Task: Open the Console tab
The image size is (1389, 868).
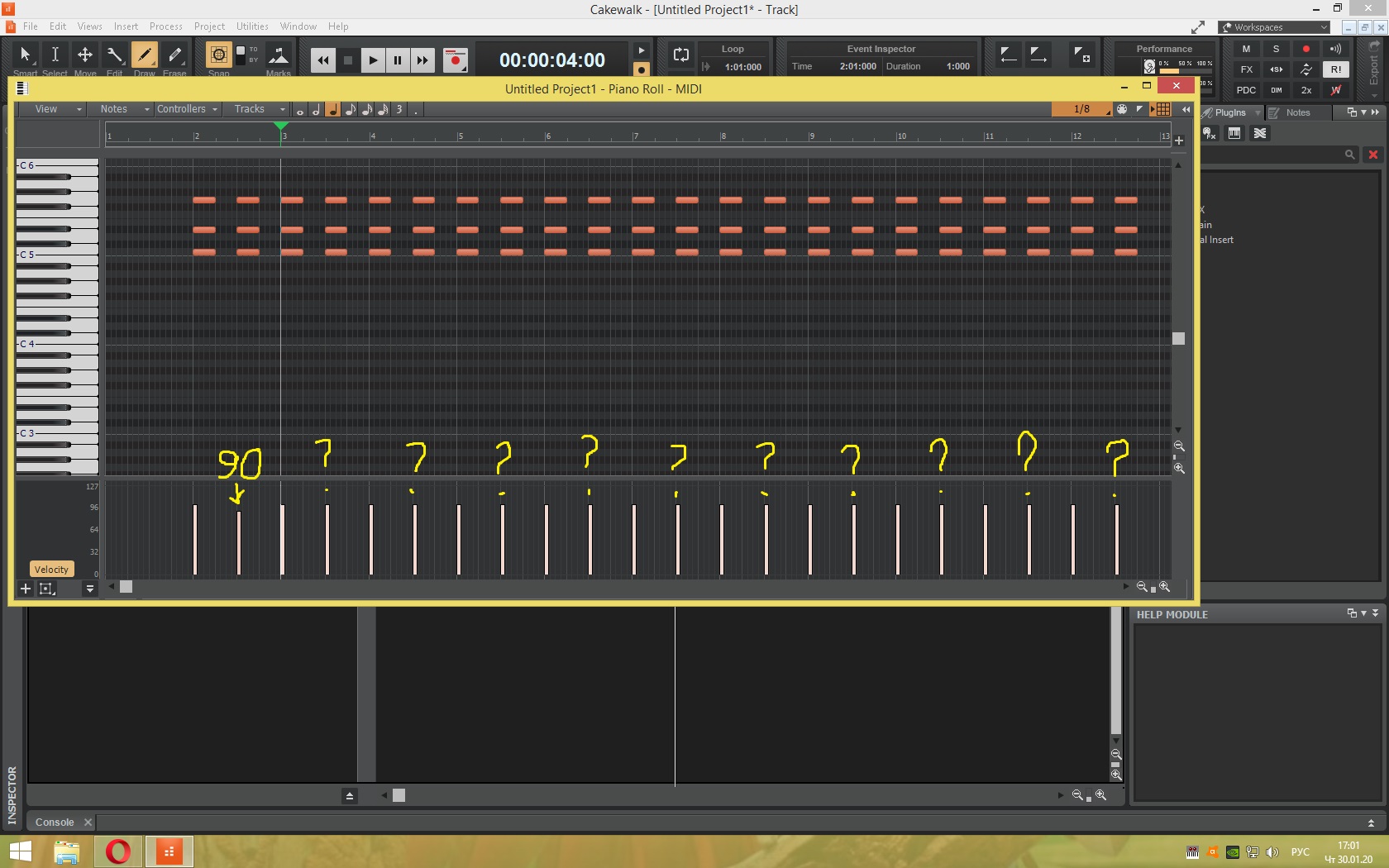Action: 55,823
